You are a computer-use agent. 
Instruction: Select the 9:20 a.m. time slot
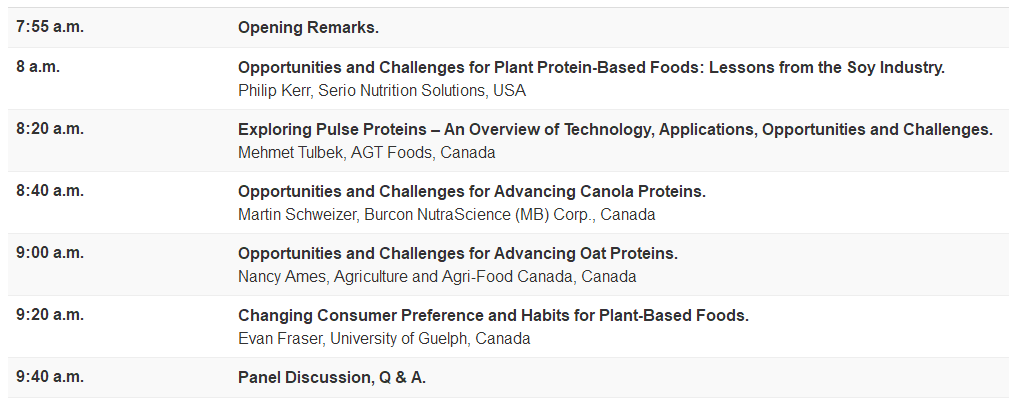[x=50, y=315]
